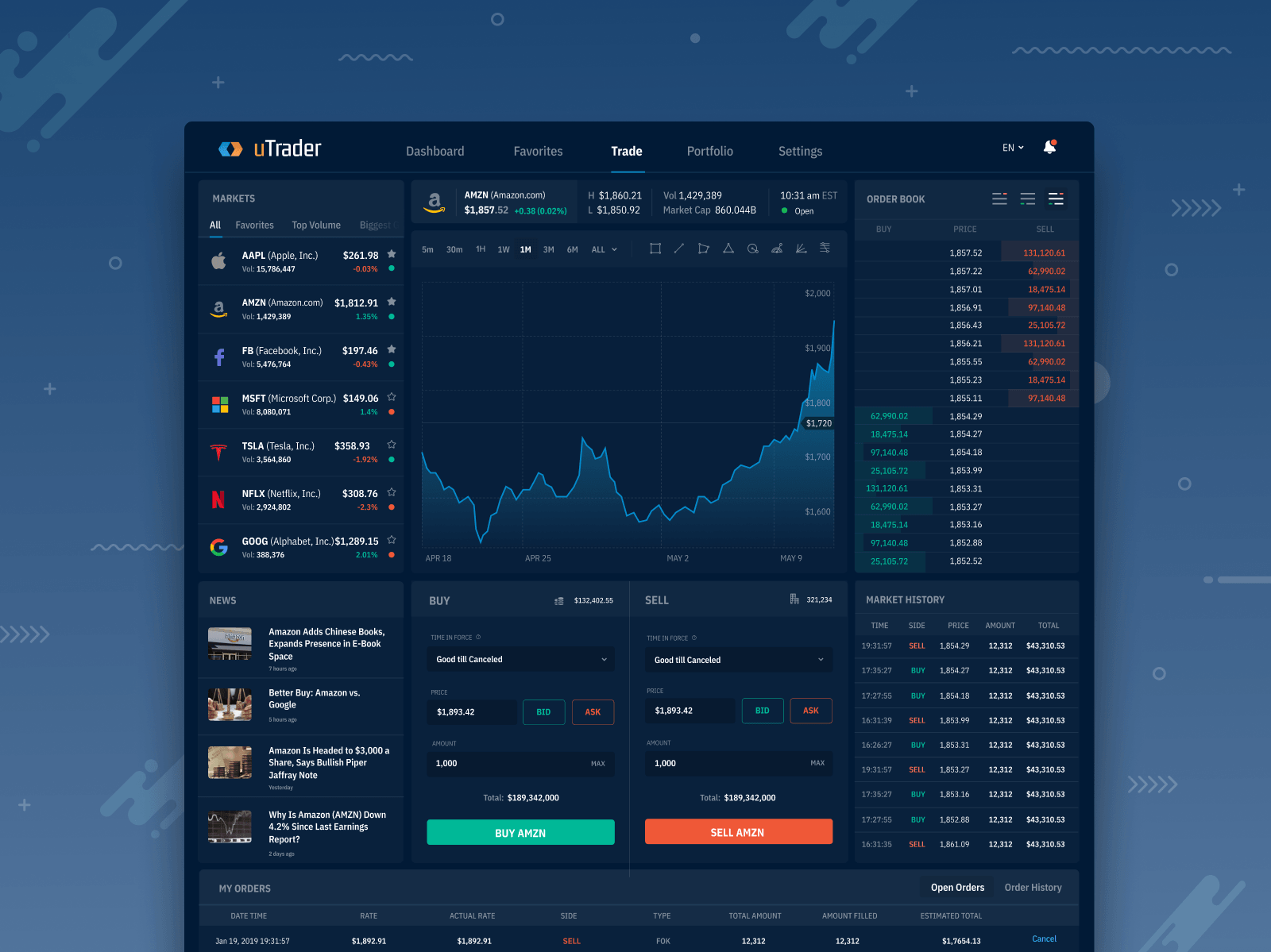Click the Facebook logo in markets list
The width and height of the screenshot is (1271, 952).
click(219, 357)
